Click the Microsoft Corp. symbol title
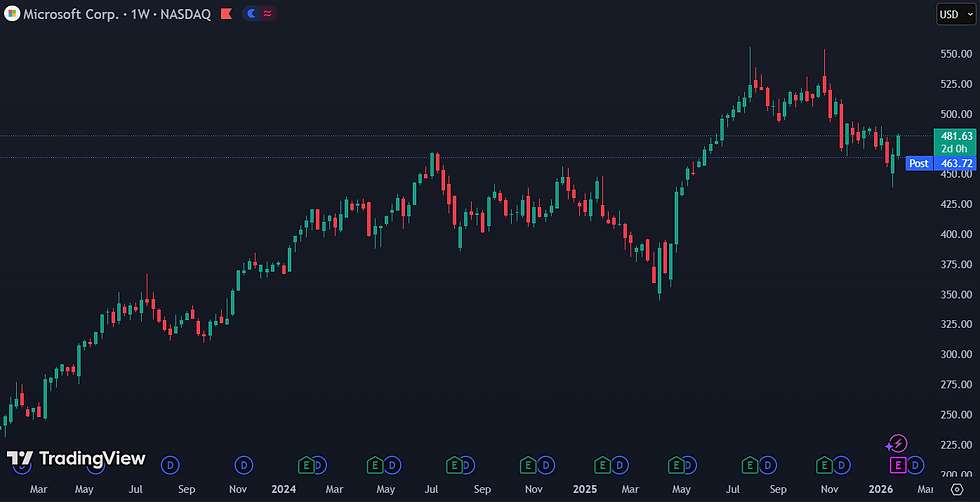This screenshot has width=980, height=502. pyautogui.click(x=71, y=14)
